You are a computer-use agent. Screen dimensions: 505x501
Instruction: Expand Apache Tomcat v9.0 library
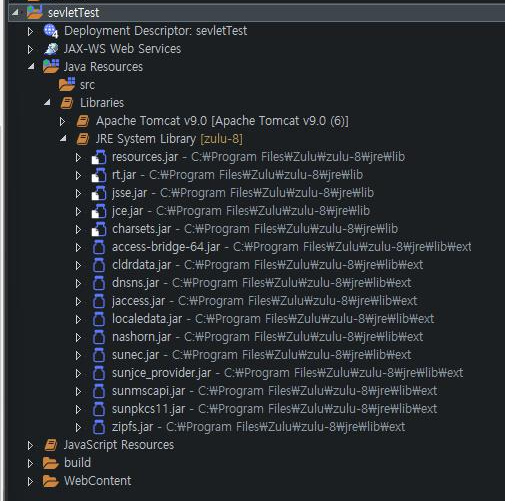point(62,121)
